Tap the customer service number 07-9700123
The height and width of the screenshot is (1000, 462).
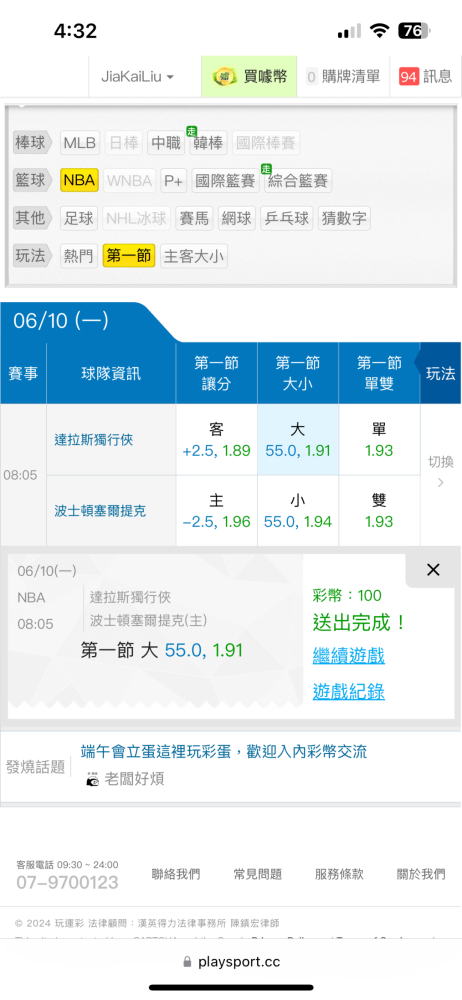[67, 883]
